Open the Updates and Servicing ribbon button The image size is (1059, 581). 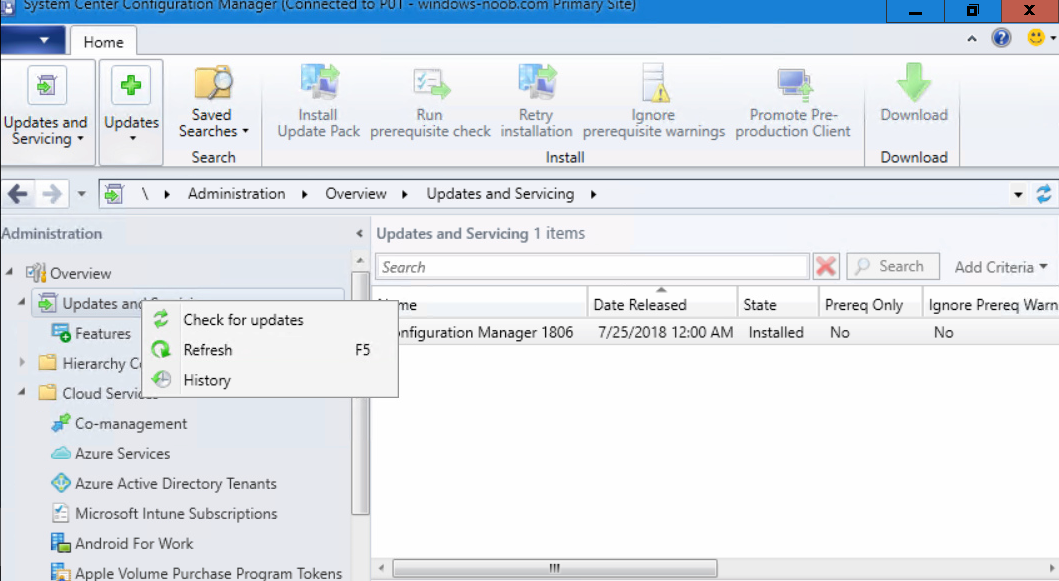(47, 111)
